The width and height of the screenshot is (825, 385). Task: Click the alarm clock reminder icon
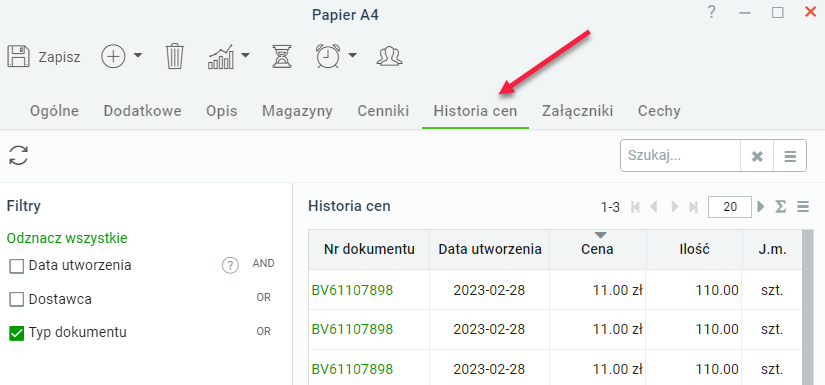click(x=328, y=56)
